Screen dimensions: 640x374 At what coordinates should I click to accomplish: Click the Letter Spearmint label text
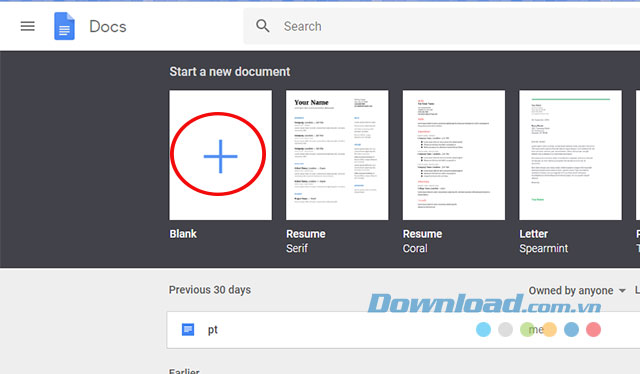click(544, 241)
